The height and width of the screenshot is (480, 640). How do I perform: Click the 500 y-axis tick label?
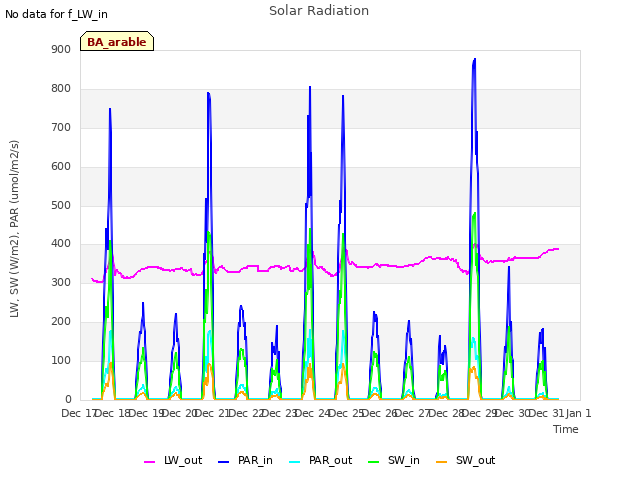61,205
